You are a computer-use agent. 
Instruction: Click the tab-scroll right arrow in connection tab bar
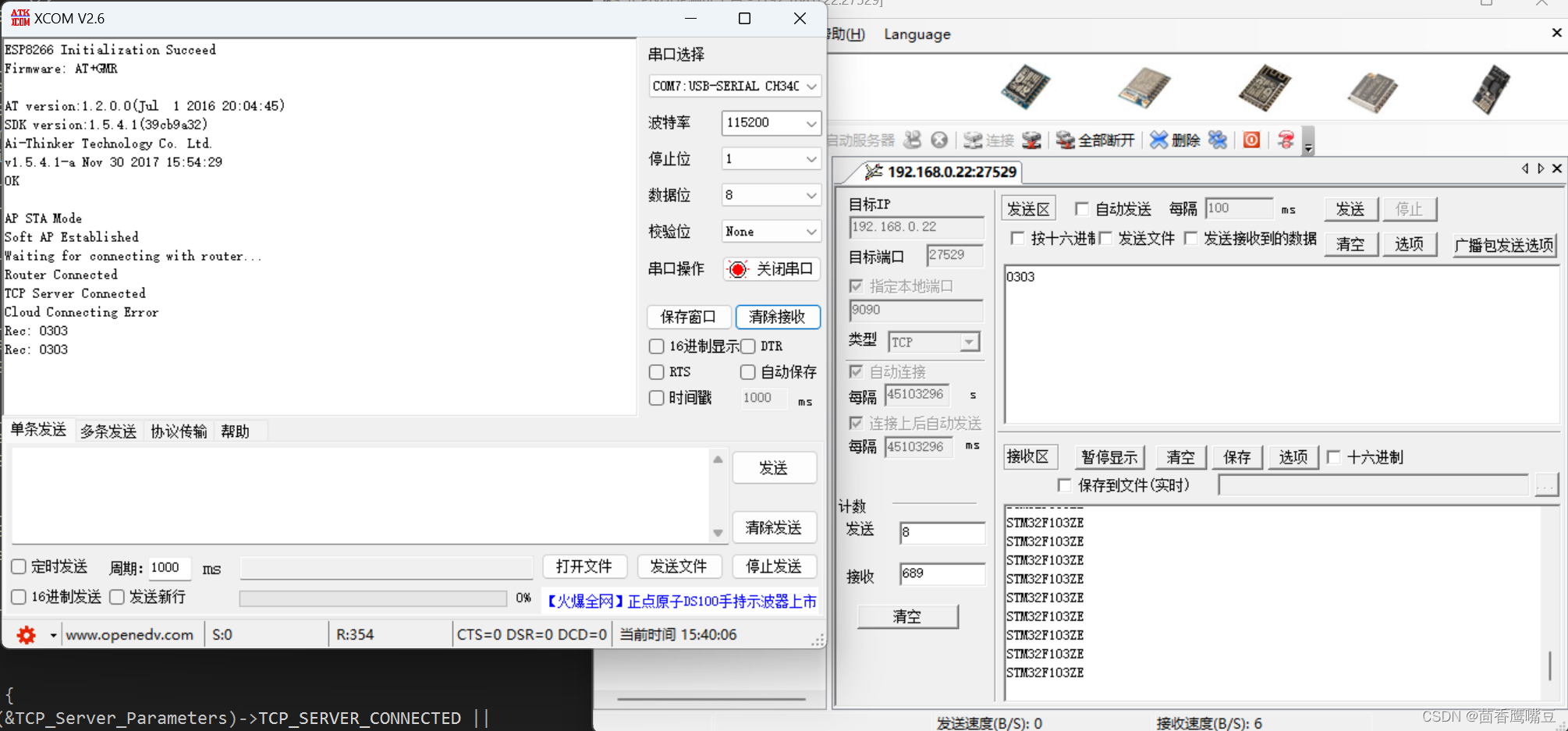click(1541, 169)
